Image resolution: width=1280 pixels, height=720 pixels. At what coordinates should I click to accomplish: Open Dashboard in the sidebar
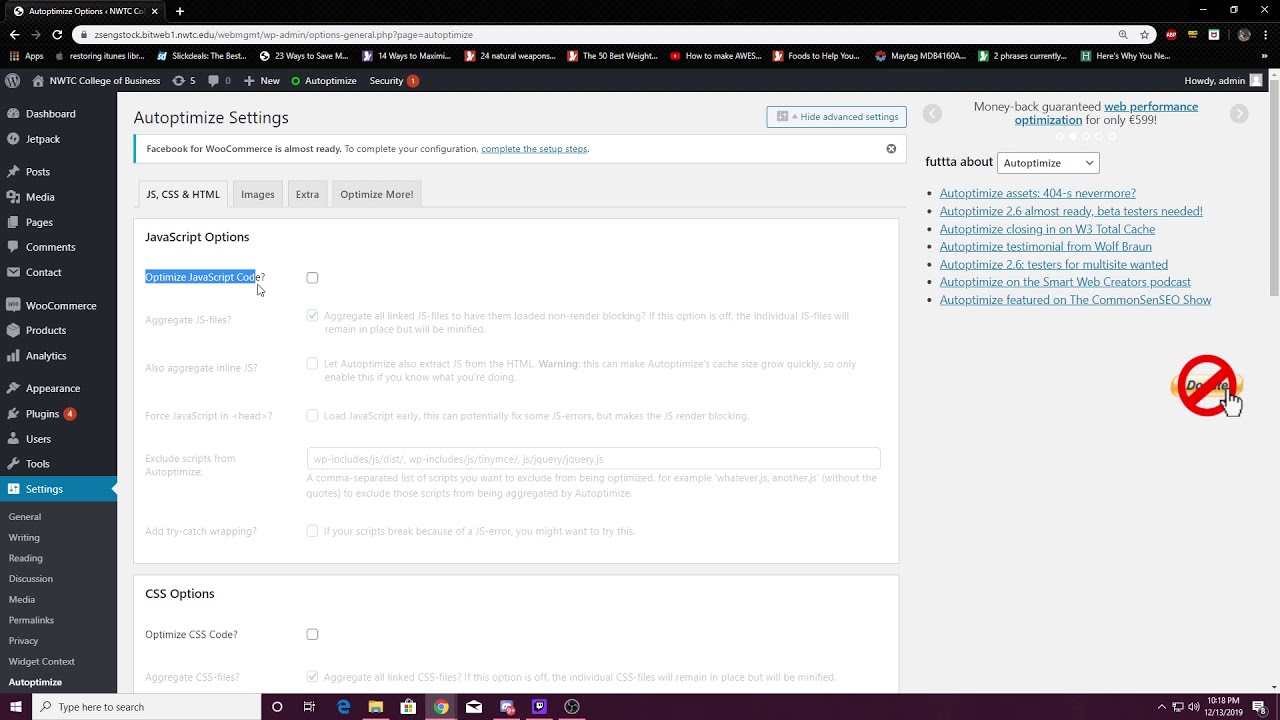click(x=50, y=114)
